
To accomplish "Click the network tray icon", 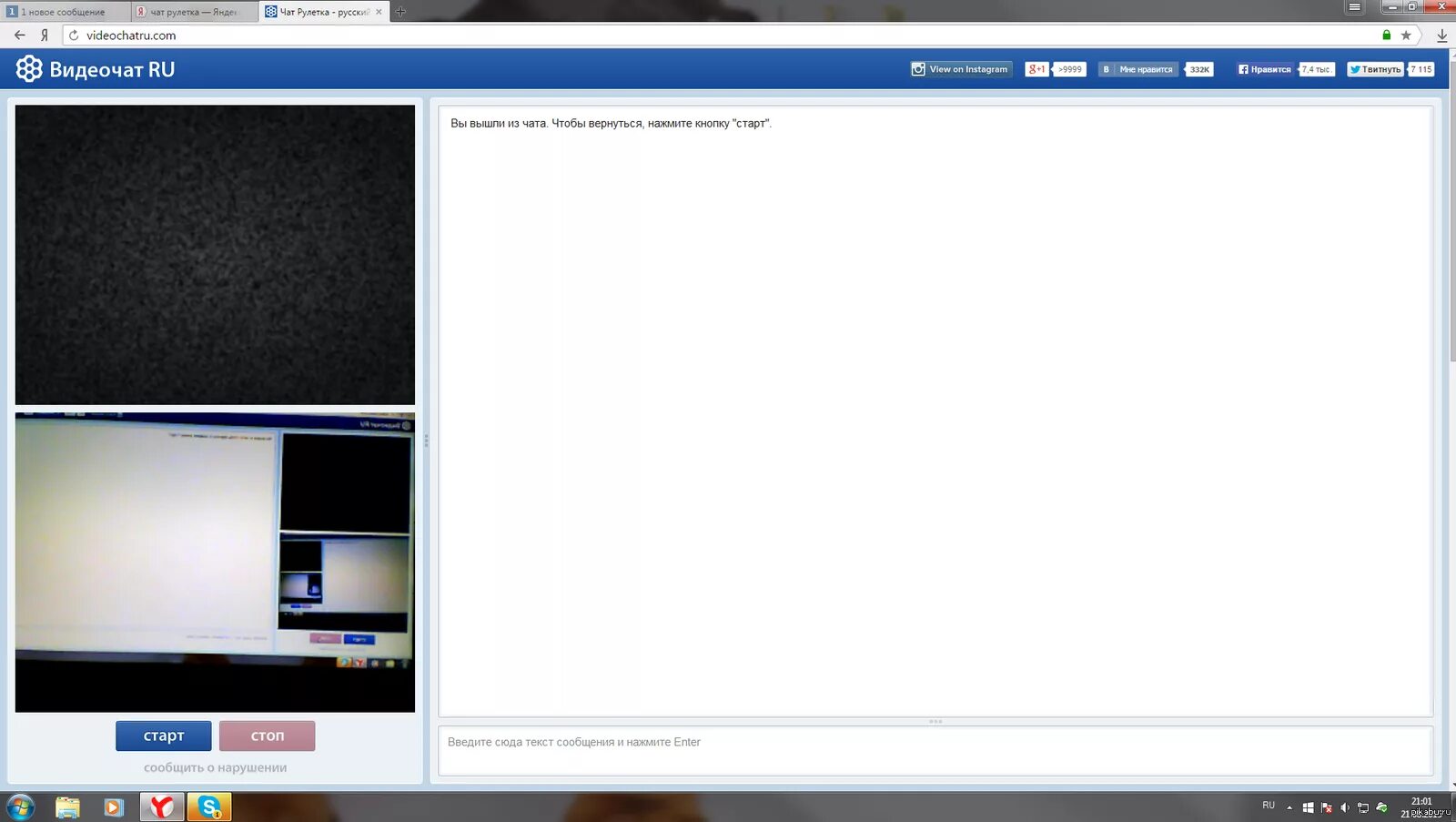I will [1362, 807].
